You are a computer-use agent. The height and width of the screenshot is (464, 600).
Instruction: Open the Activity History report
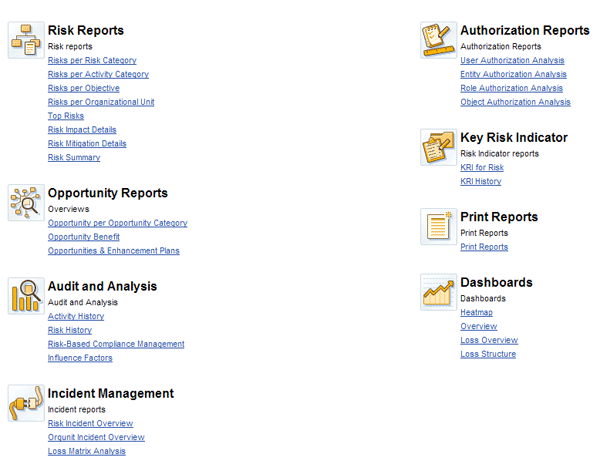click(76, 316)
